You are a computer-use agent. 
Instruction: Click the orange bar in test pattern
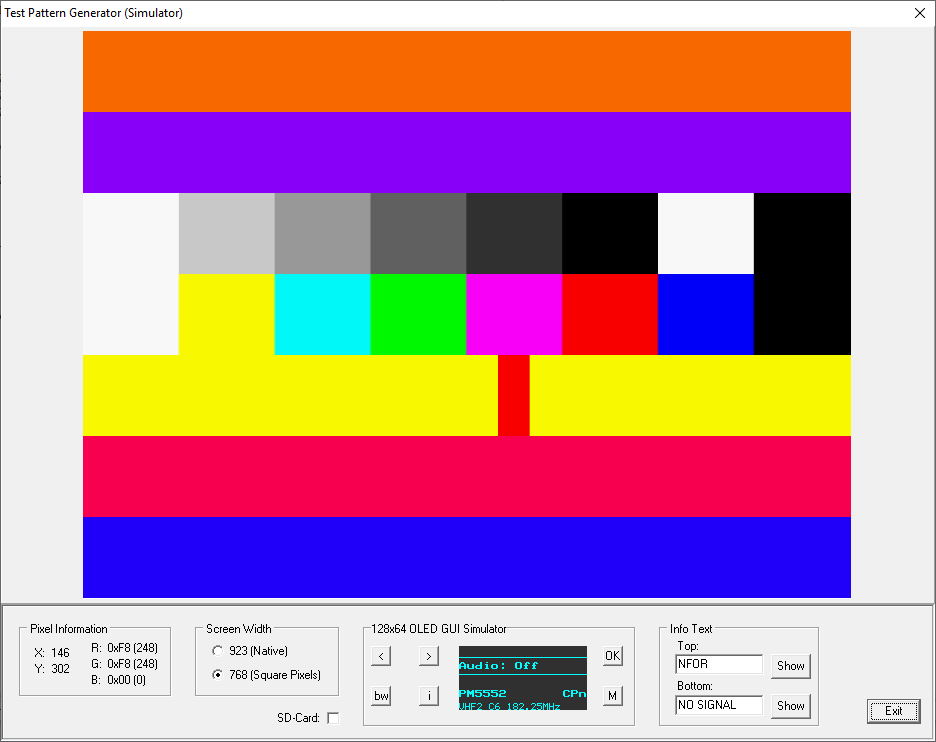tap(466, 71)
